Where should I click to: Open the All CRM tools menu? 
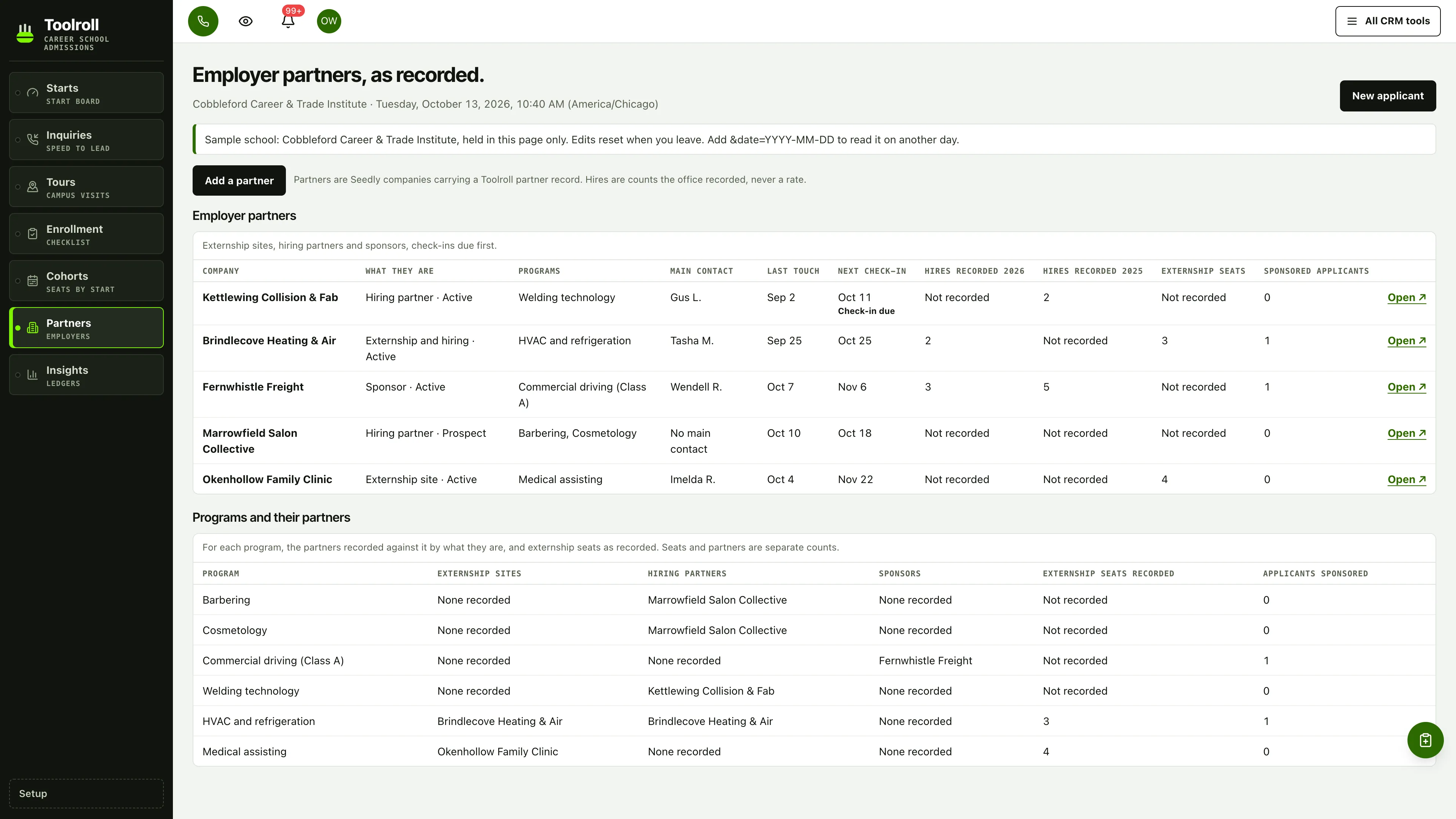coord(1388,21)
